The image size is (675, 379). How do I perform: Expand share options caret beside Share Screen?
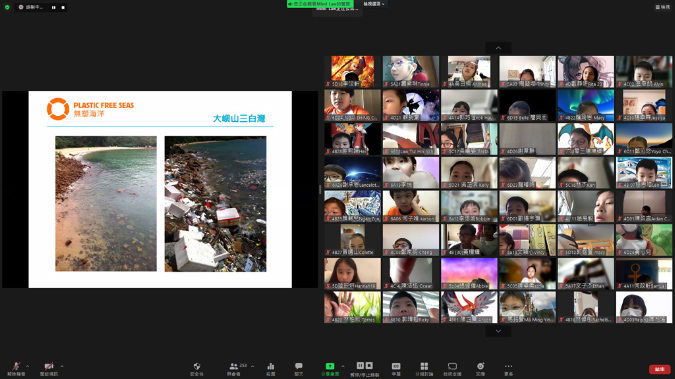click(343, 367)
